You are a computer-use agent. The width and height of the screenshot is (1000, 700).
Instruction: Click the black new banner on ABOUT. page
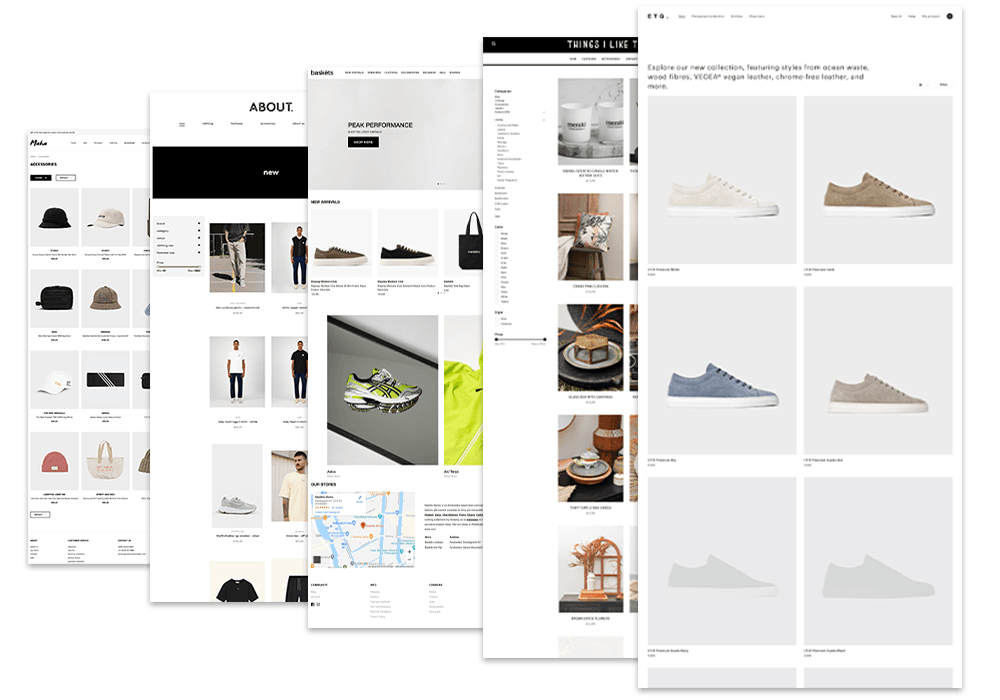pos(230,173)
